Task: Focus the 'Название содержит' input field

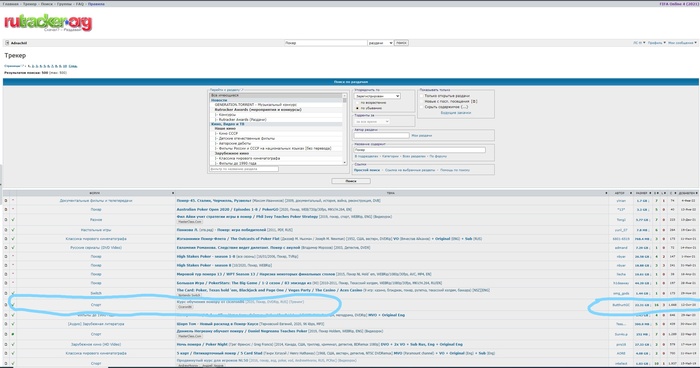Action: tap(420, 150)
